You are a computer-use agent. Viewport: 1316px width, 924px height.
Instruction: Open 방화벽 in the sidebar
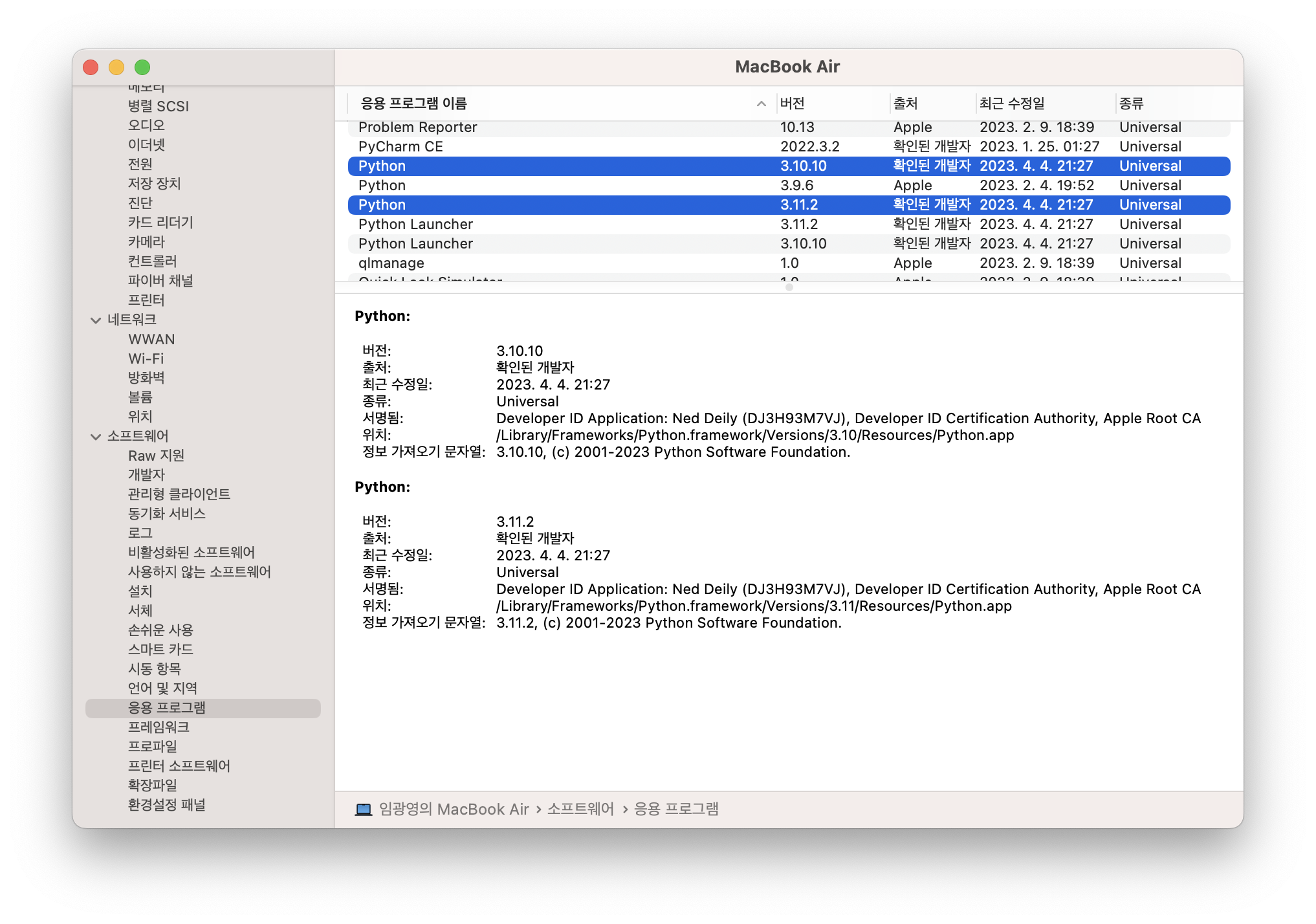pyautogui.click(x=146, y=378)
